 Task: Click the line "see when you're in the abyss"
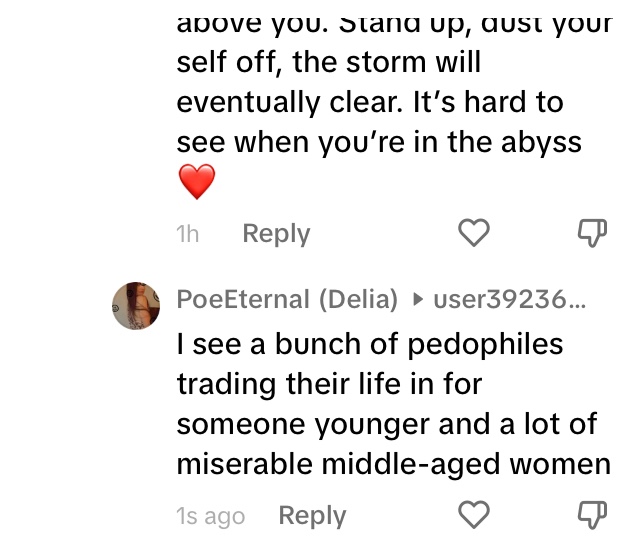(x=379, y=142)
